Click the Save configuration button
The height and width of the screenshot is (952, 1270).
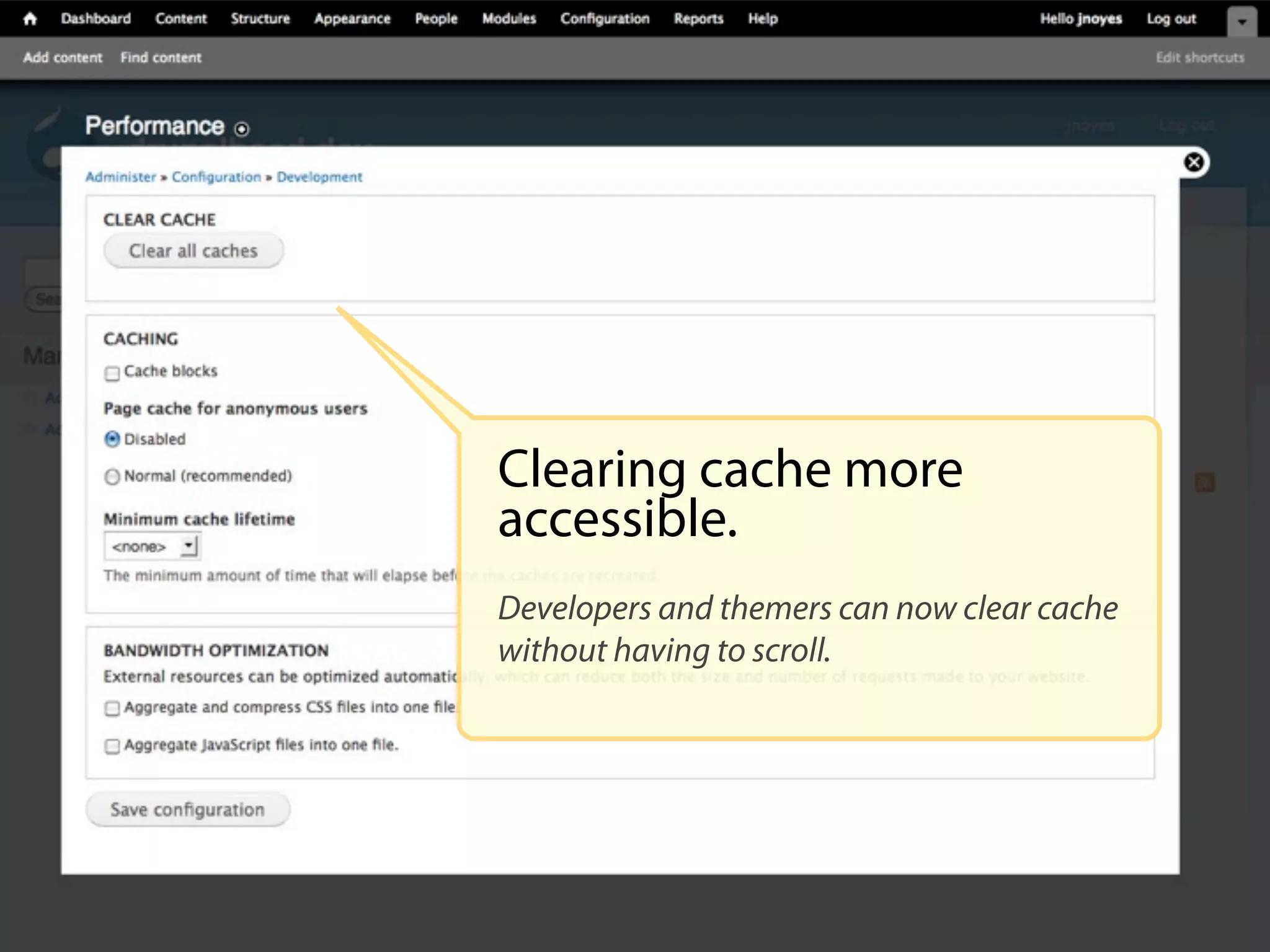pyautogui.click(x=187, y=809)
